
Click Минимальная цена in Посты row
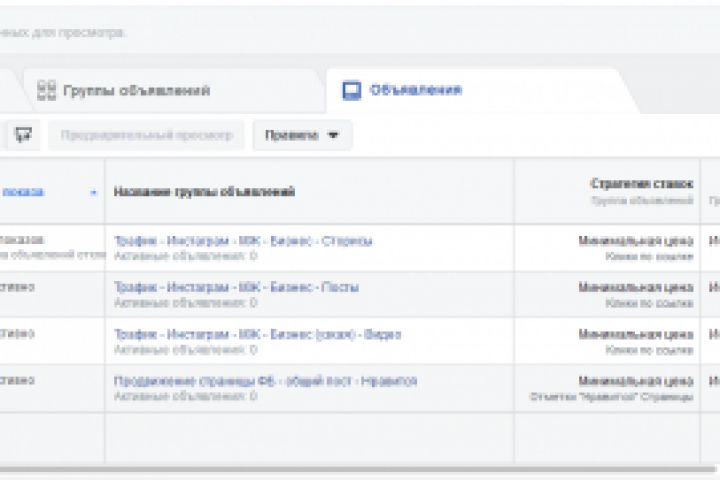click(x=635, y=288)
